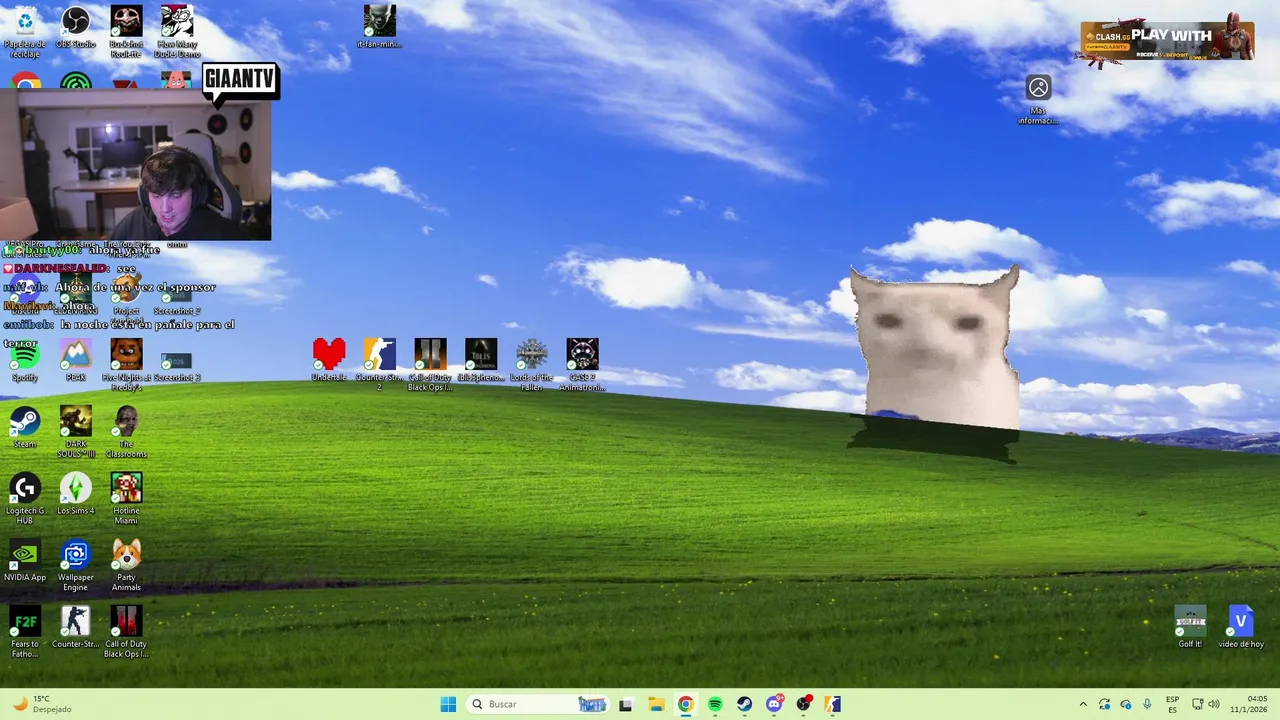Select the Counter-Strike 2 desktop icon

pos(379,363)
